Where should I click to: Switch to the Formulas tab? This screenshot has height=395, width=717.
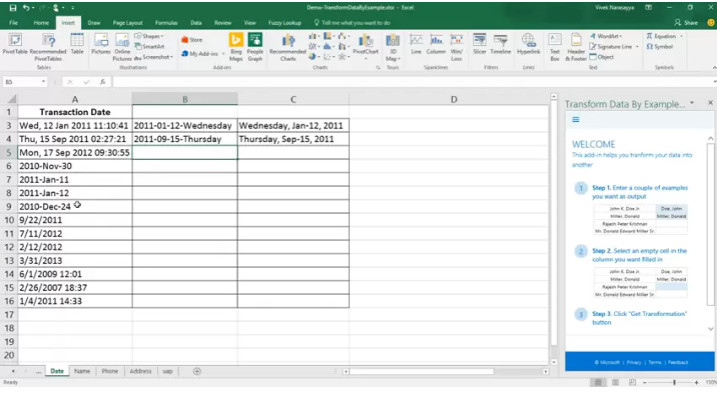(166, 23)
